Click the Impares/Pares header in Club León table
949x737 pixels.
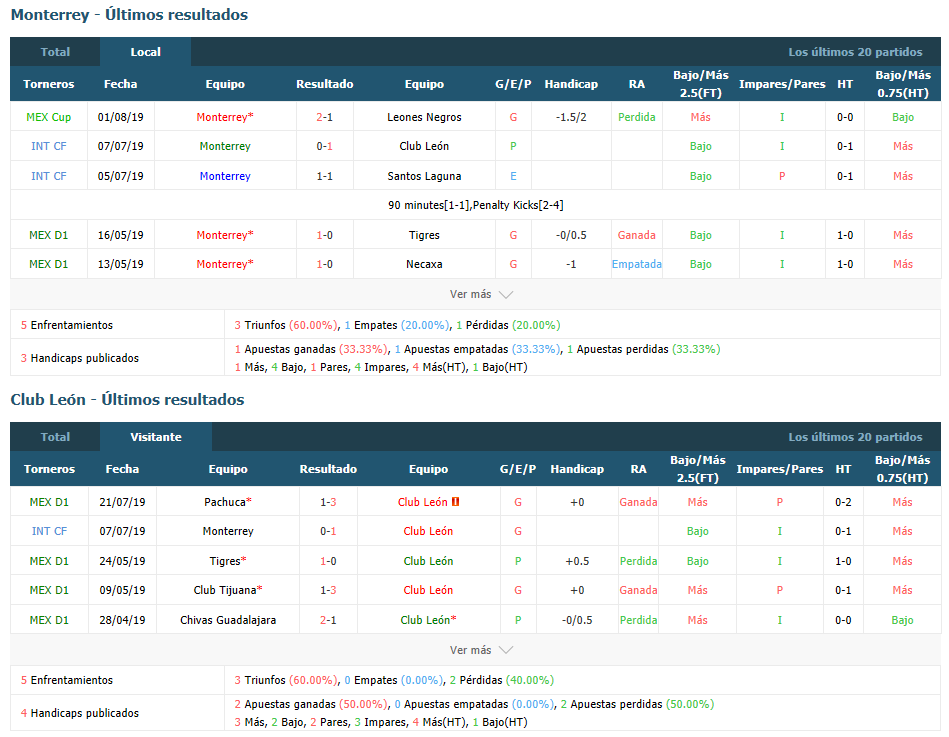coord(780,469)
